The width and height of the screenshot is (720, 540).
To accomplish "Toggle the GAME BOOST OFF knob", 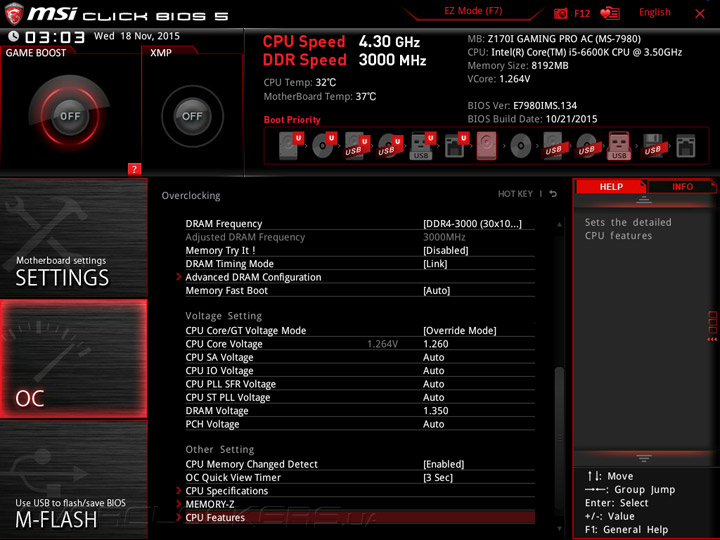I will [70, 116].
